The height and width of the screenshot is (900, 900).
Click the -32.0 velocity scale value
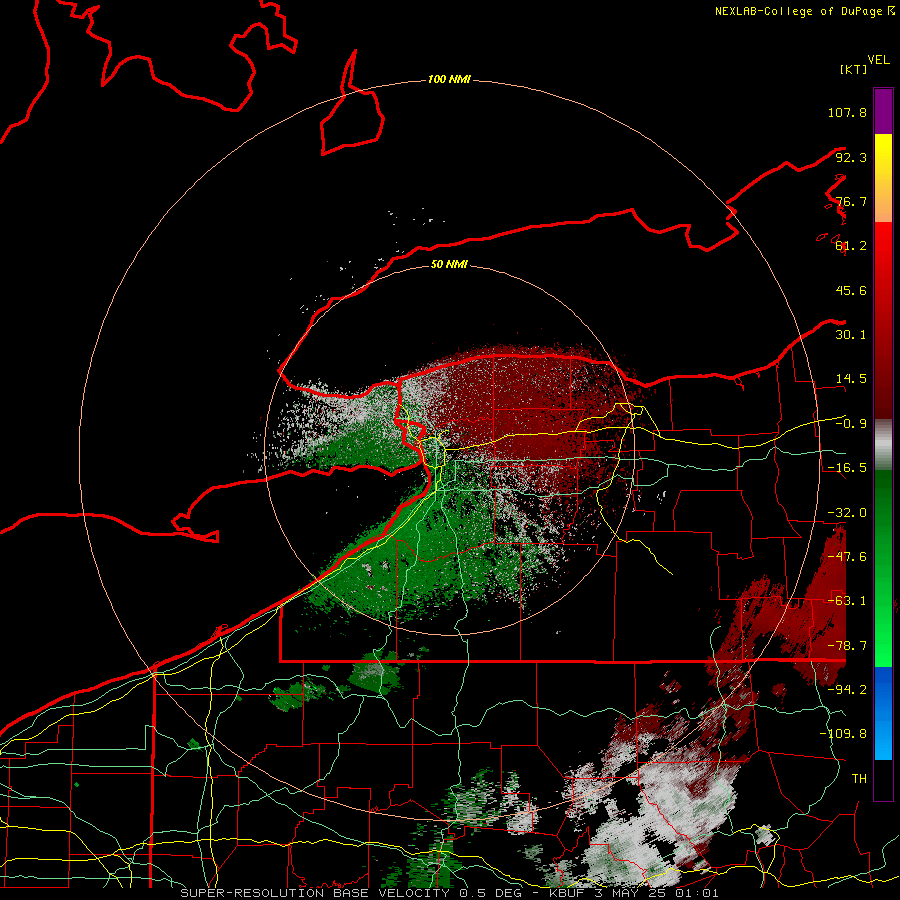847,513
